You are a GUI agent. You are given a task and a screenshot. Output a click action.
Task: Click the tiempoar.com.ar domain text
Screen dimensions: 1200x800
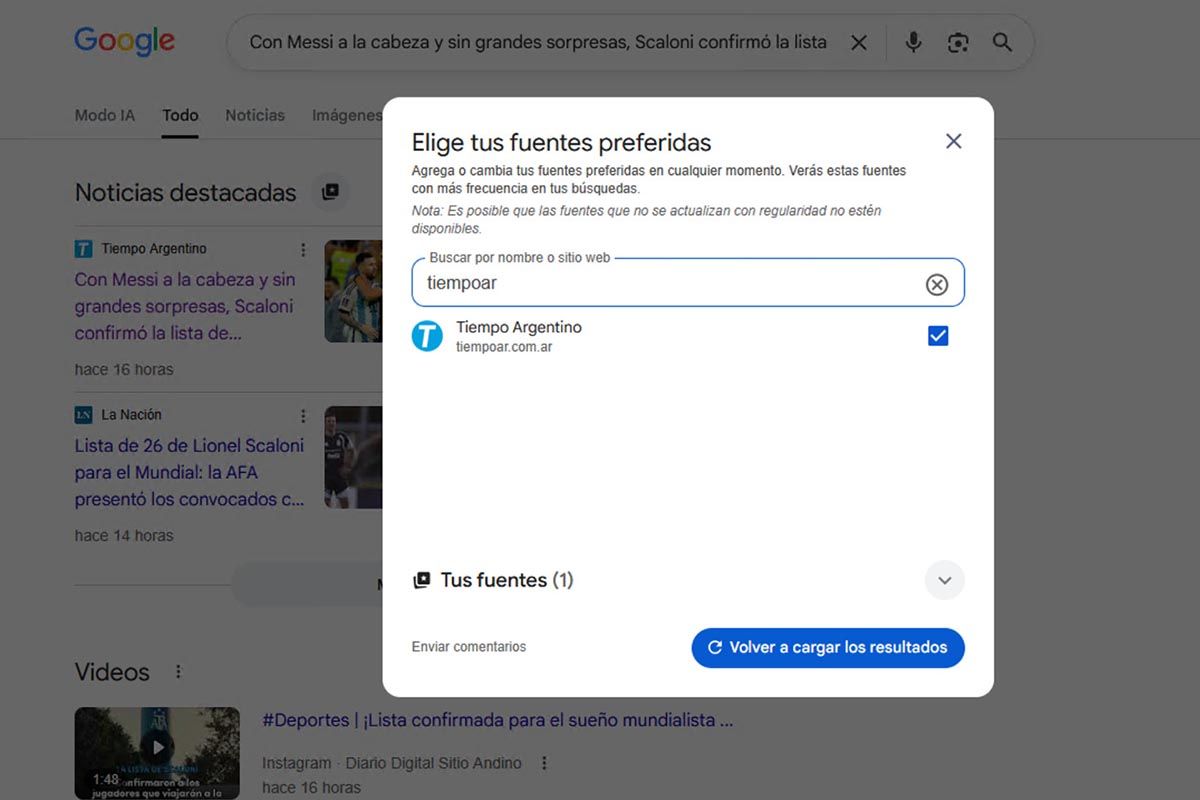pyautogui.click(x=504, y=347)
